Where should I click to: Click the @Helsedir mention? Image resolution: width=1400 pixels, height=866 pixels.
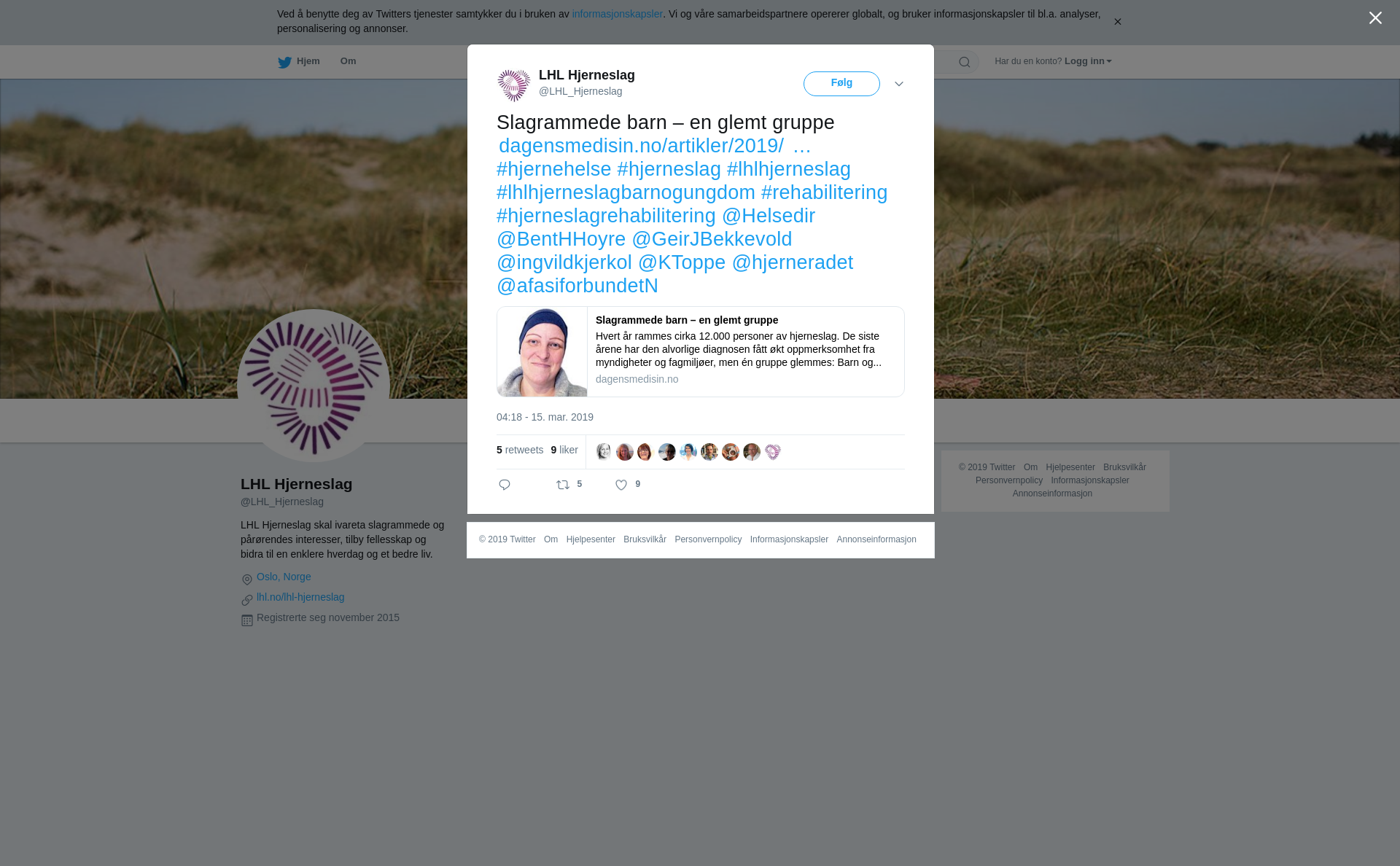pyautogui.click(x=769, y=216)
